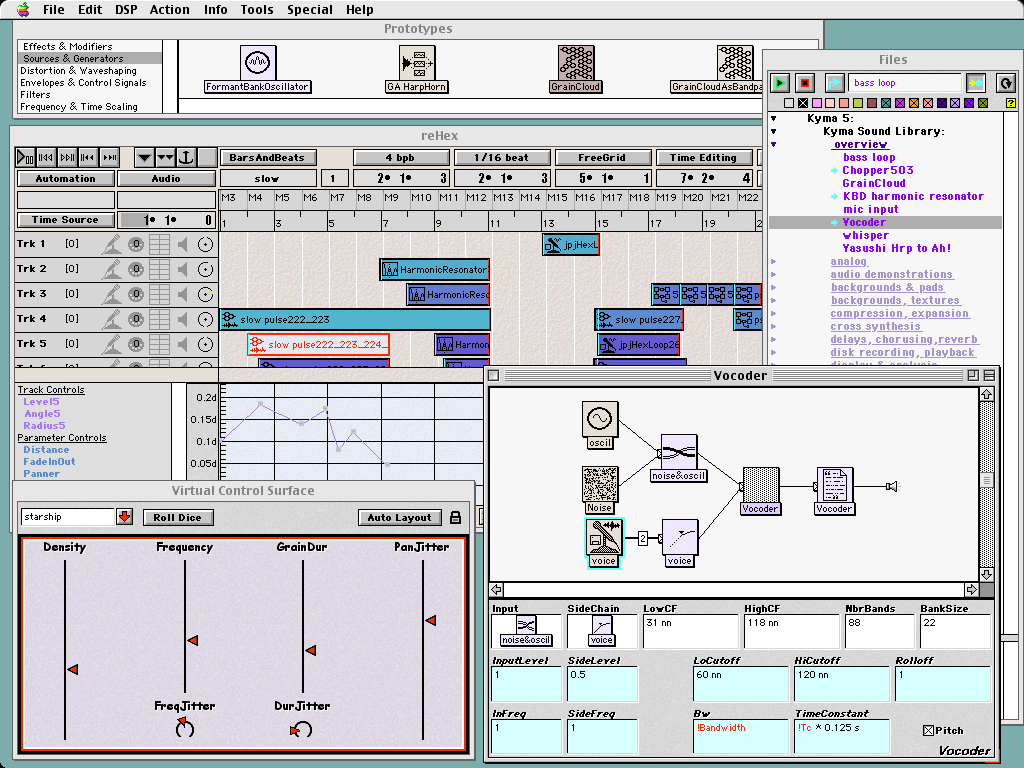Open the Action menu

tap(170, 10)
